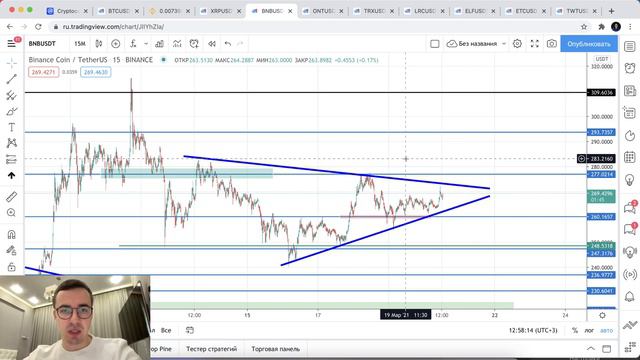Open the fx indicators dialog
Image resolution: width=640 pixels, height=360 pixels.
point(133,44)
